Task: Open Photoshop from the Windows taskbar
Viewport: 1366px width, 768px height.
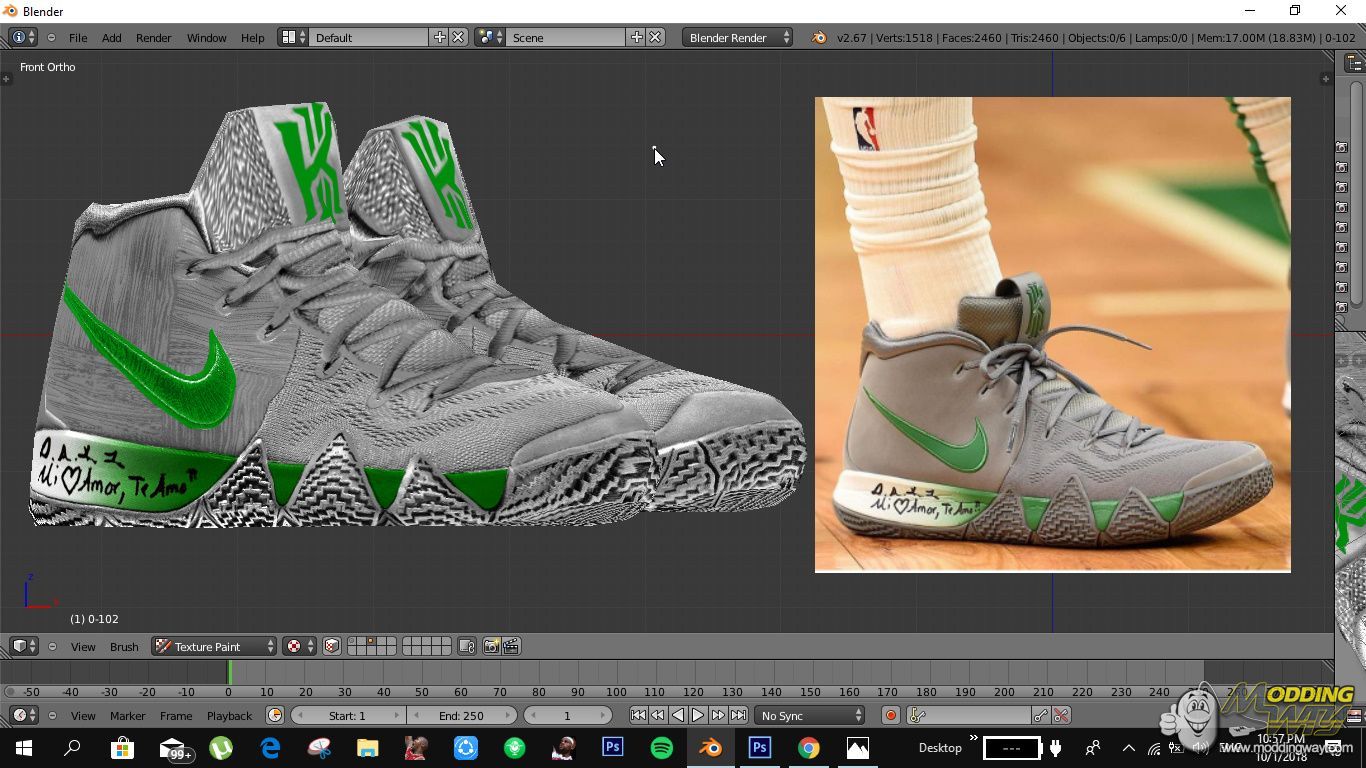Action: (613, 748)
